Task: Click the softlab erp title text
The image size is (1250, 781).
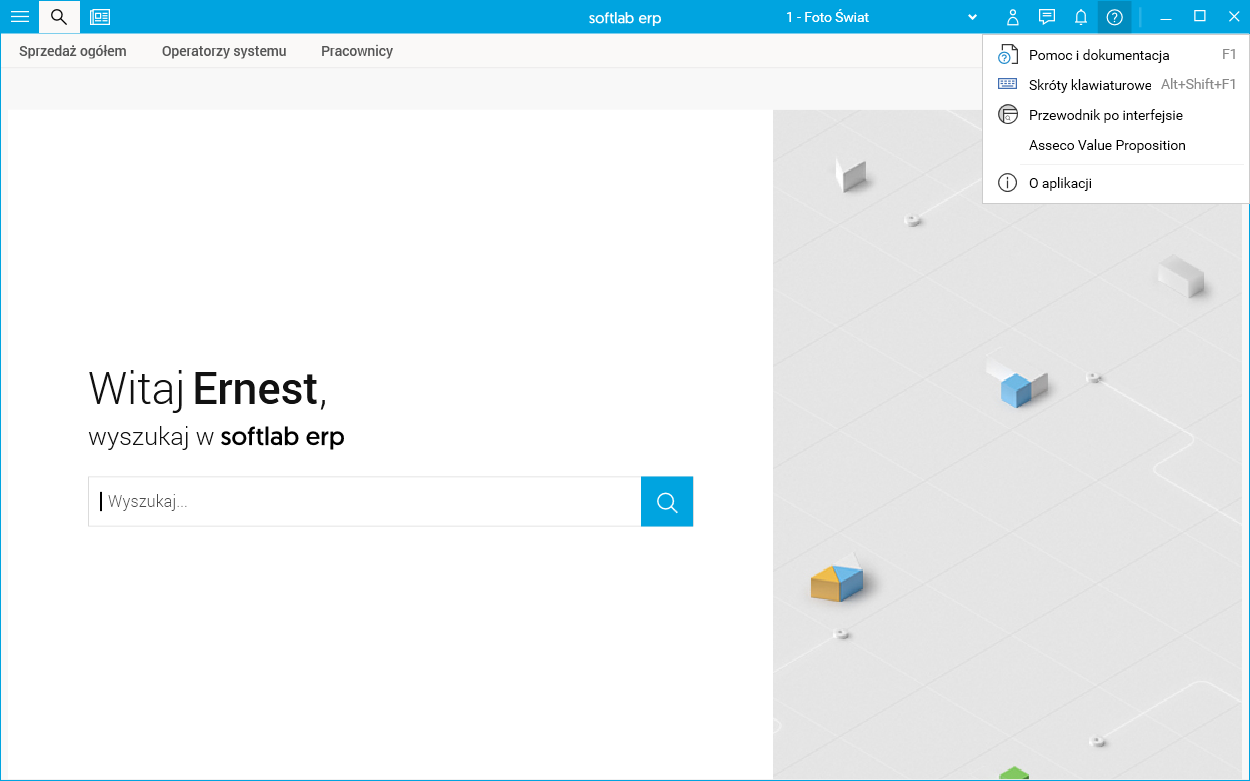Action: pyautogui.click(x=624, y=17)
